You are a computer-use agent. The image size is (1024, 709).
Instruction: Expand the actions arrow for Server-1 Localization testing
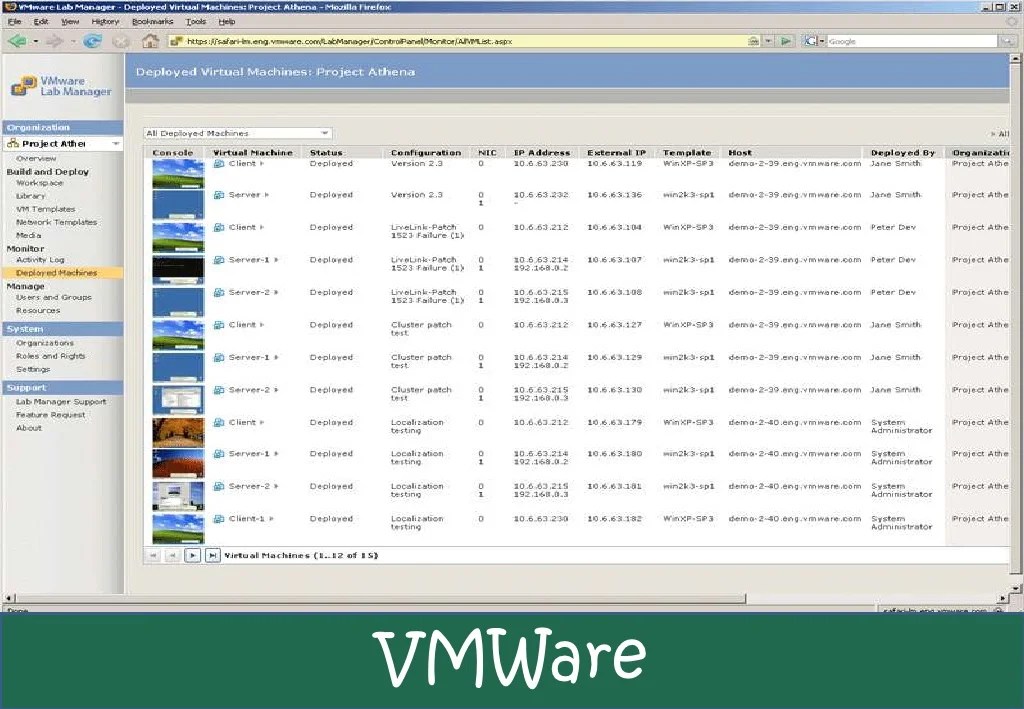click(x=276, y=454)
